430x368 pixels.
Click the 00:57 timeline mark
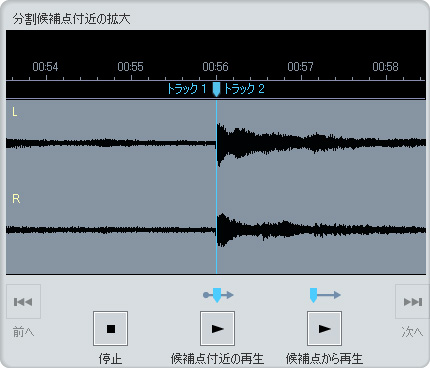click(300, 67)
